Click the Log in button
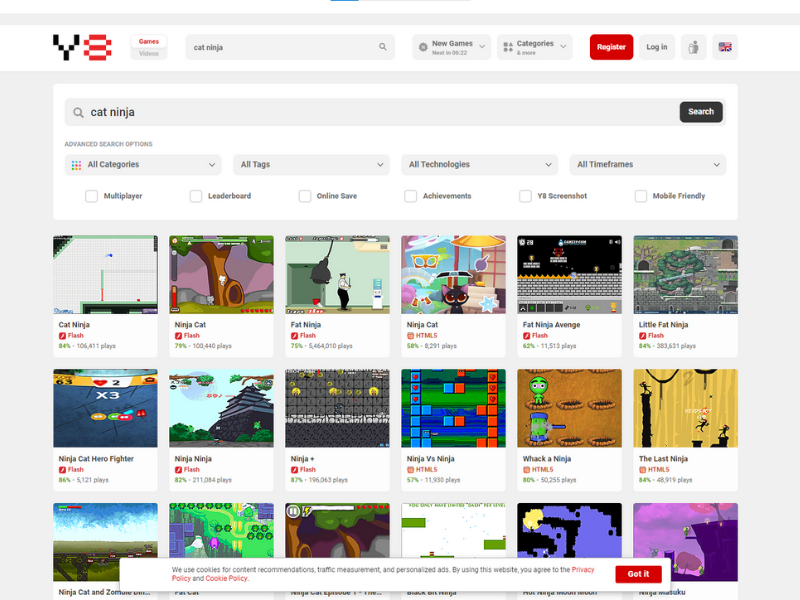 [657, 47]
